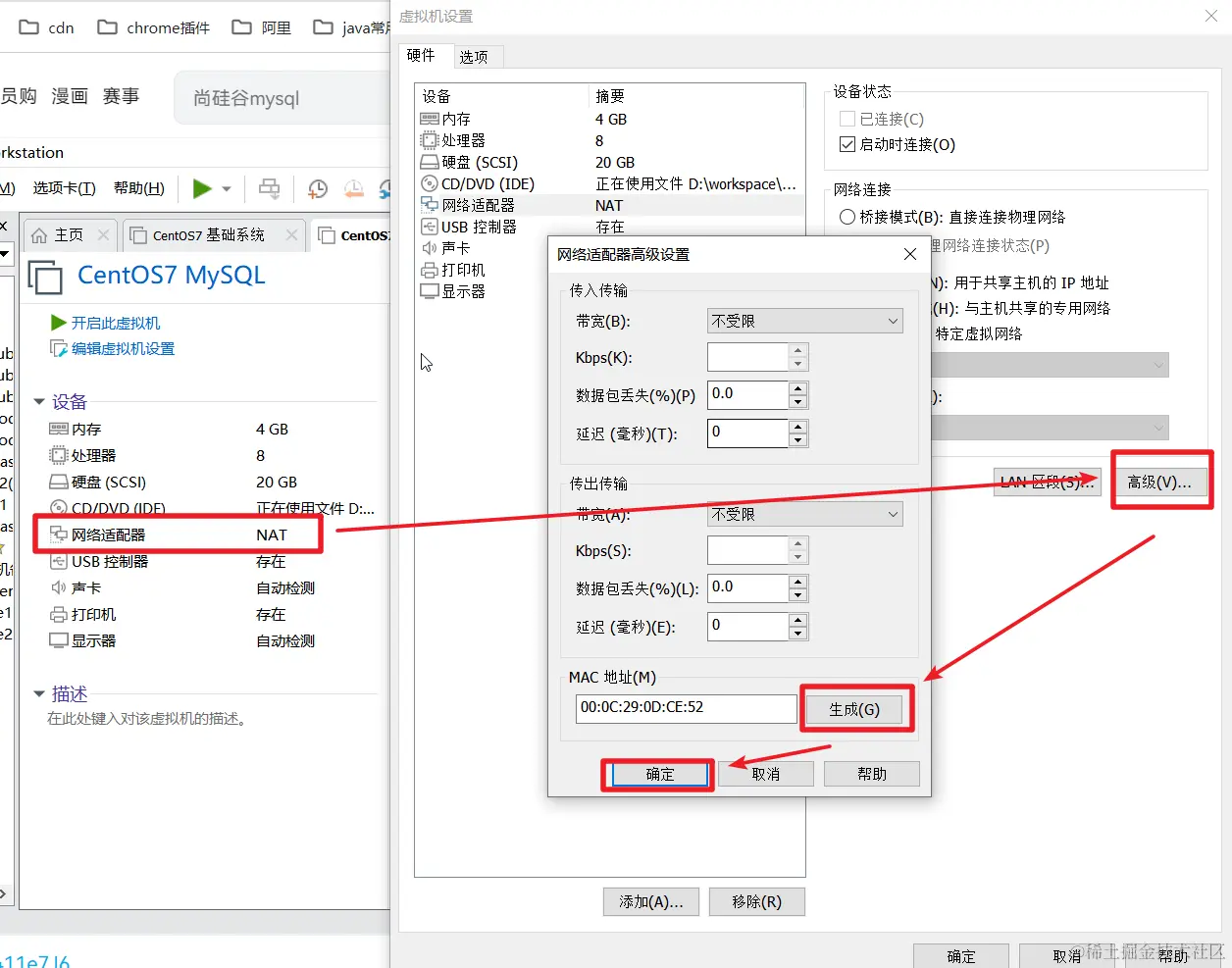Open the 选项卡(T) menu
This screenshot has height=968, width=1232.
pos(64,188)
